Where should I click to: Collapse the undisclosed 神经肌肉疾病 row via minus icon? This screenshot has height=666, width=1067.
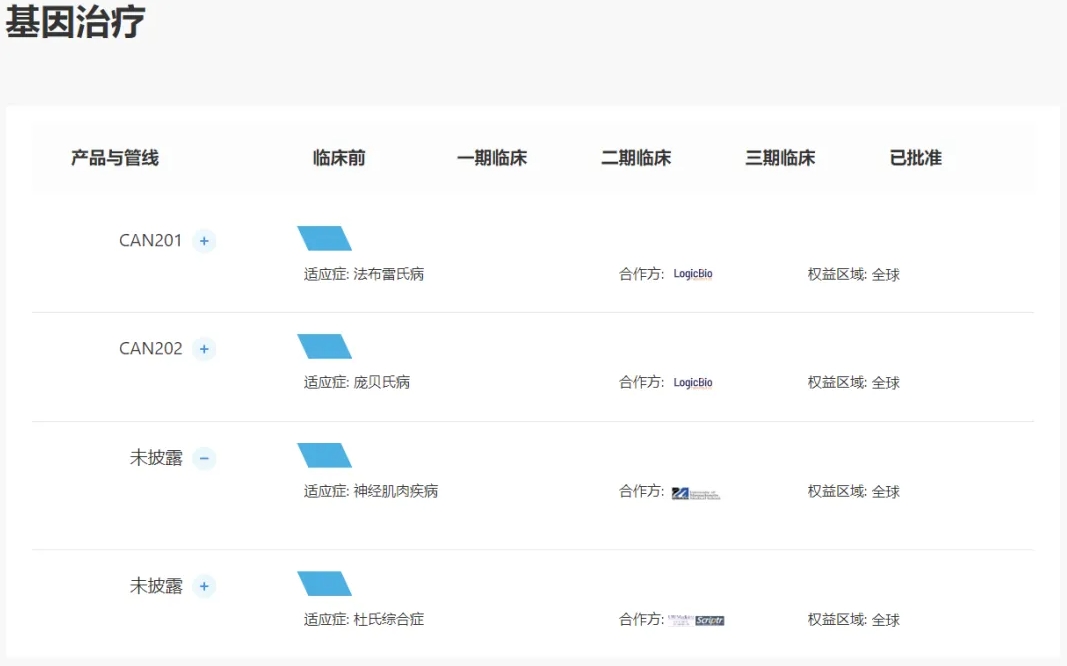click(204, 458)
